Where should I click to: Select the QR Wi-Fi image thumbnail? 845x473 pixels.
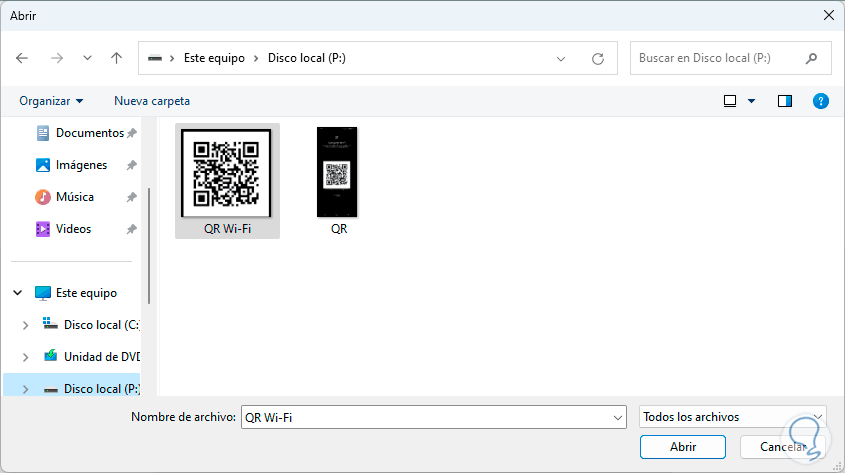[226, 173]
